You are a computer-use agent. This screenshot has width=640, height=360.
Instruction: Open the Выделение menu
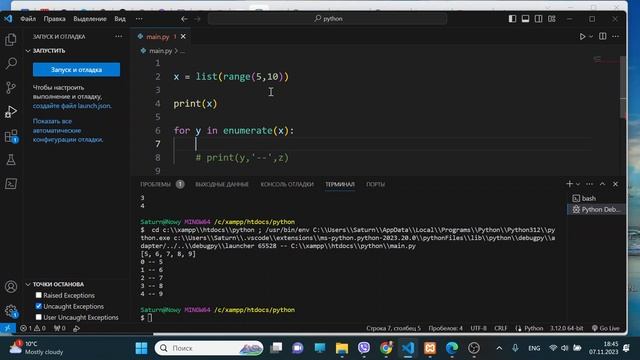pos(90,19)
